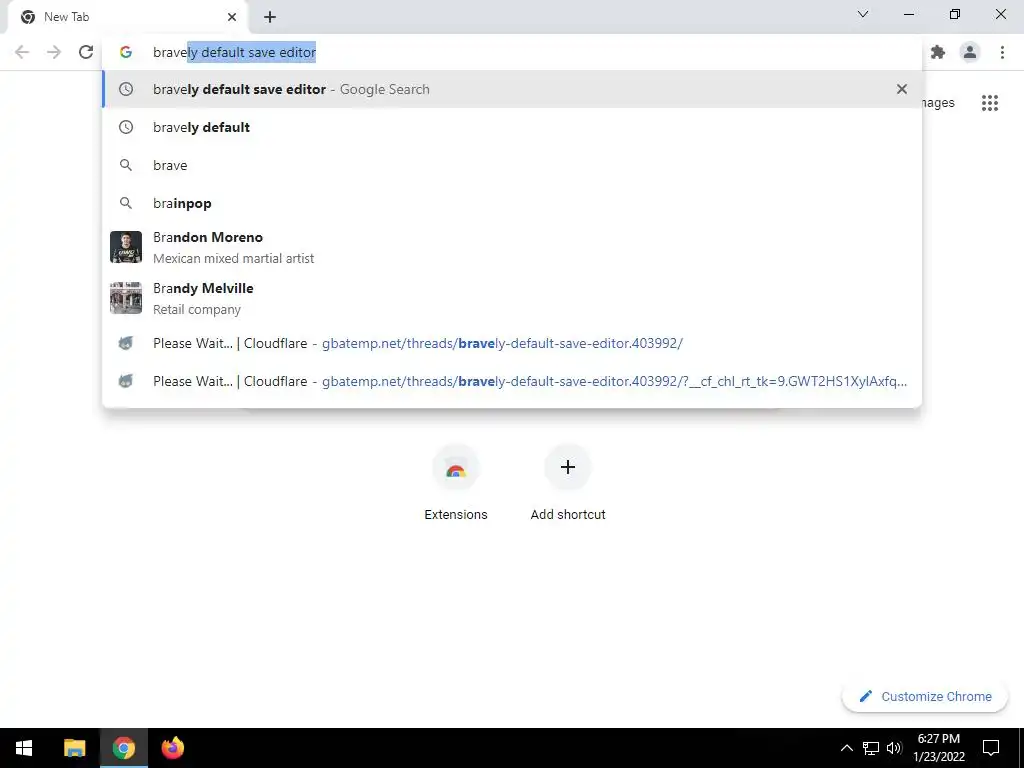Open Google apps grid icon
The image size is (1024, 768).
[990, 103]
